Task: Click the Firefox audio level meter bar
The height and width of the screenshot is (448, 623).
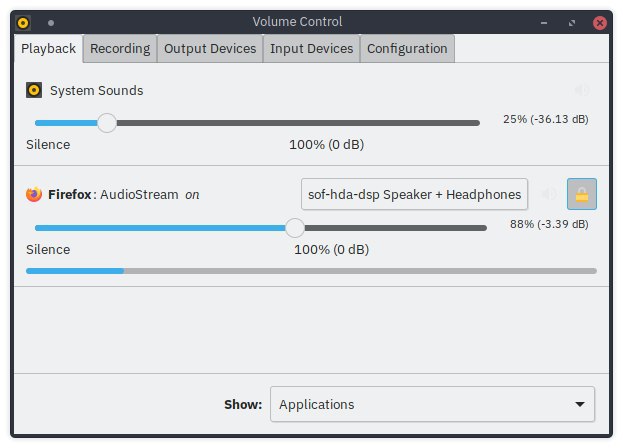Action: (312, 271)
